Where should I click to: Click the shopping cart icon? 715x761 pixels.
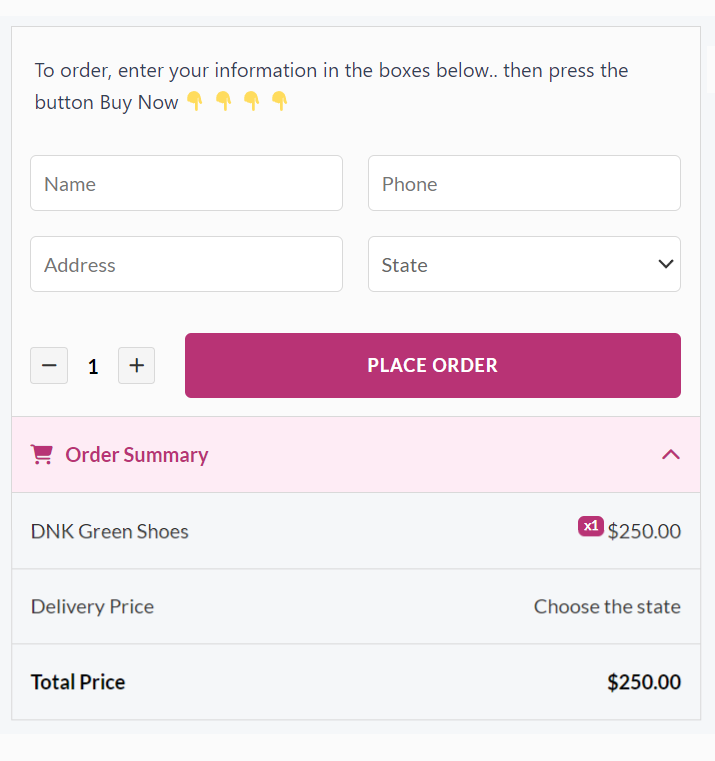pos(42,455)
